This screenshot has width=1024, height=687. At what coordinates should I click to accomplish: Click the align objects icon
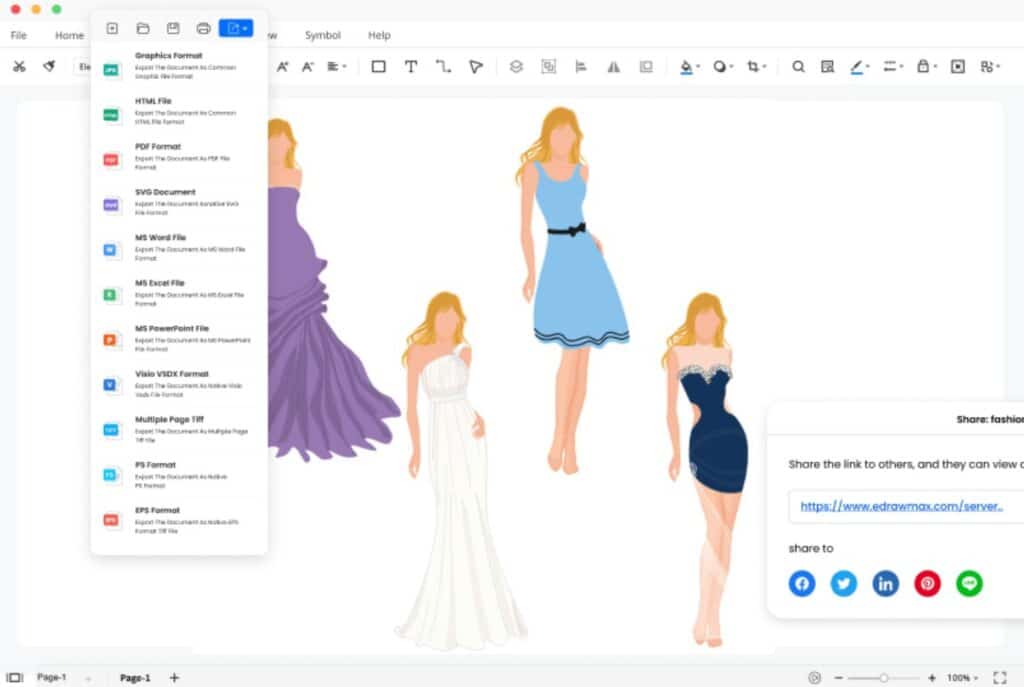coord(581,66)
